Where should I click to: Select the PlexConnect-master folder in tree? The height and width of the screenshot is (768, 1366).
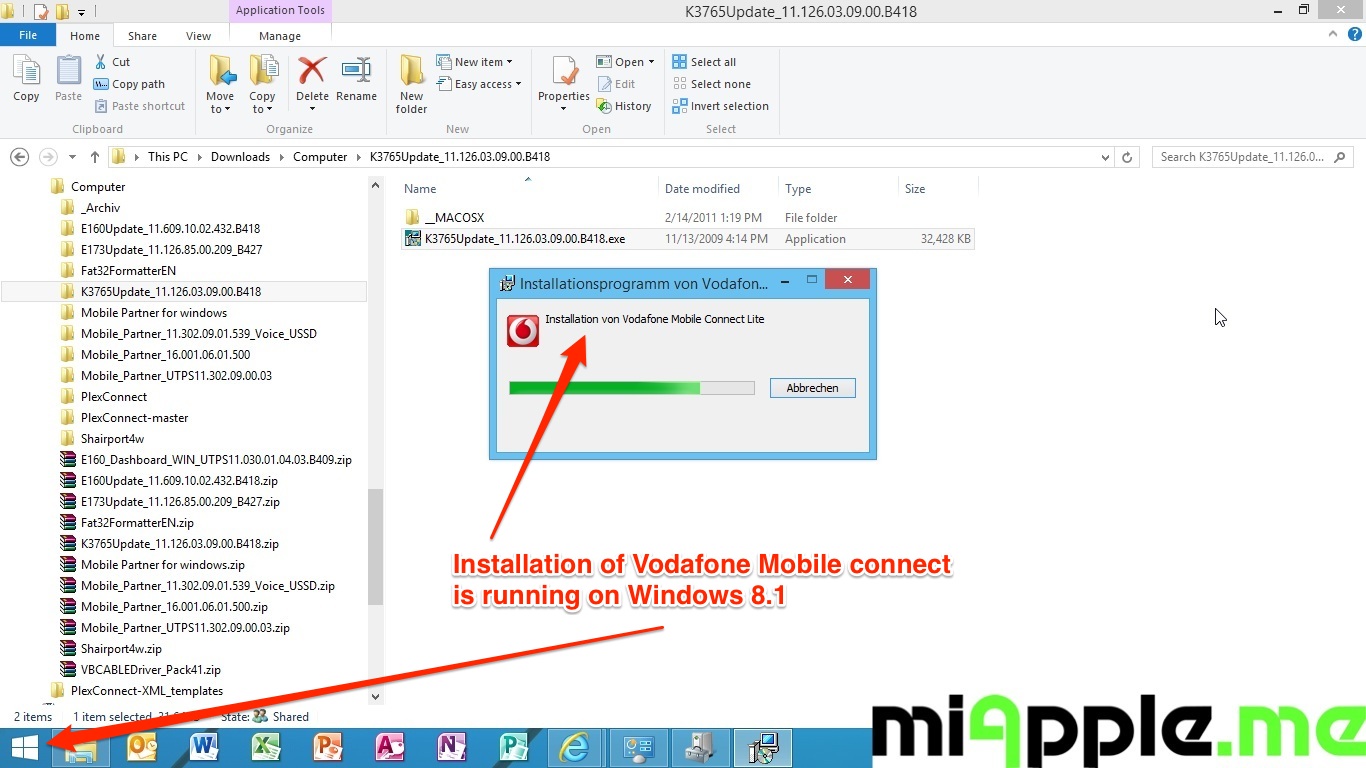(x=134, y=418)
